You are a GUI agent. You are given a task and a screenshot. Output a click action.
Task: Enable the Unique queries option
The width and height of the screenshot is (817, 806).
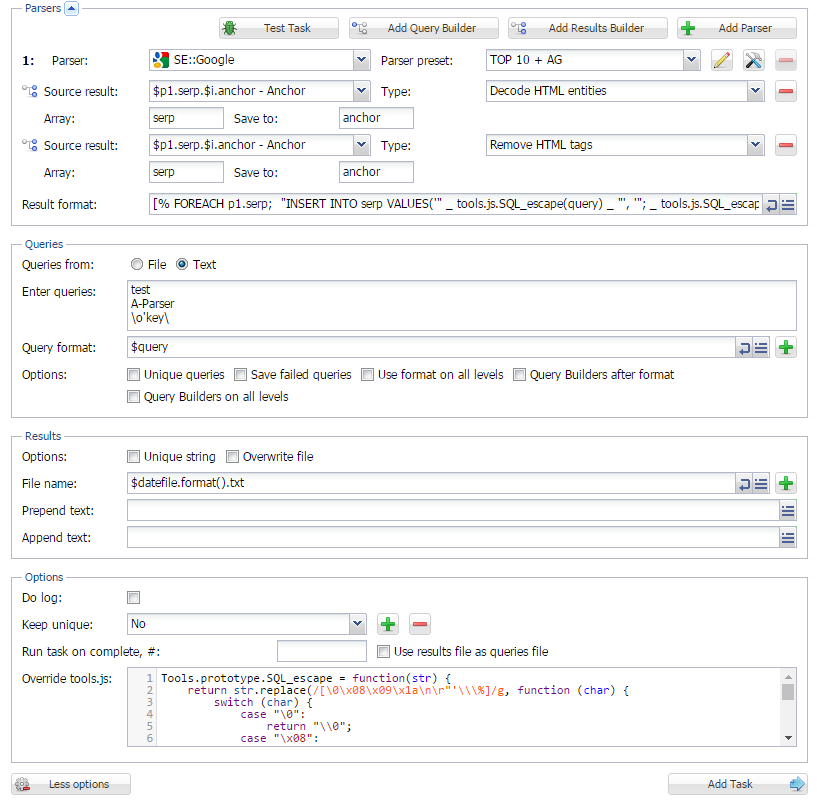pos(133,374)
